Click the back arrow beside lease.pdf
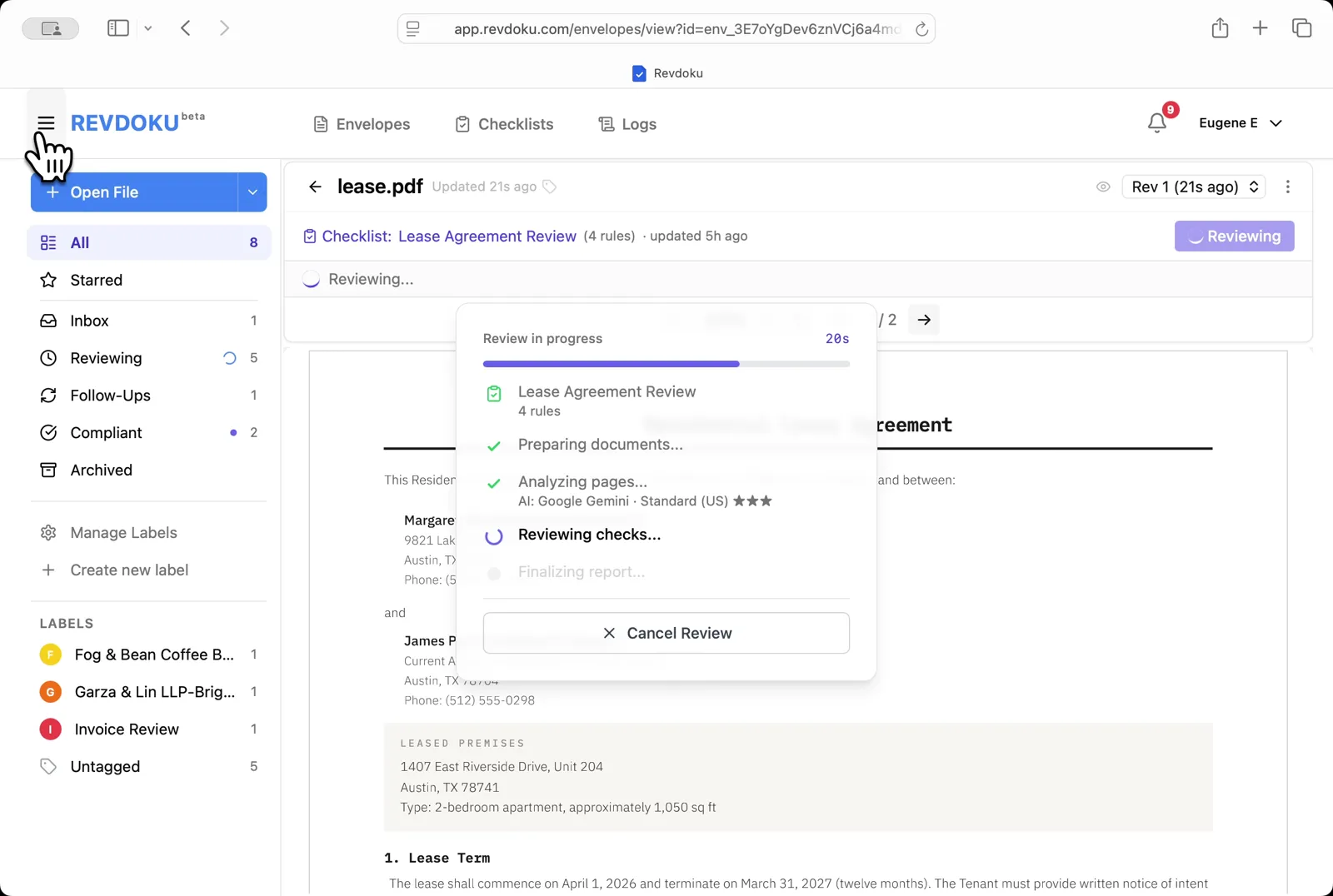The width and height of the screenshot is (1333, 896). tap(315, 187)
